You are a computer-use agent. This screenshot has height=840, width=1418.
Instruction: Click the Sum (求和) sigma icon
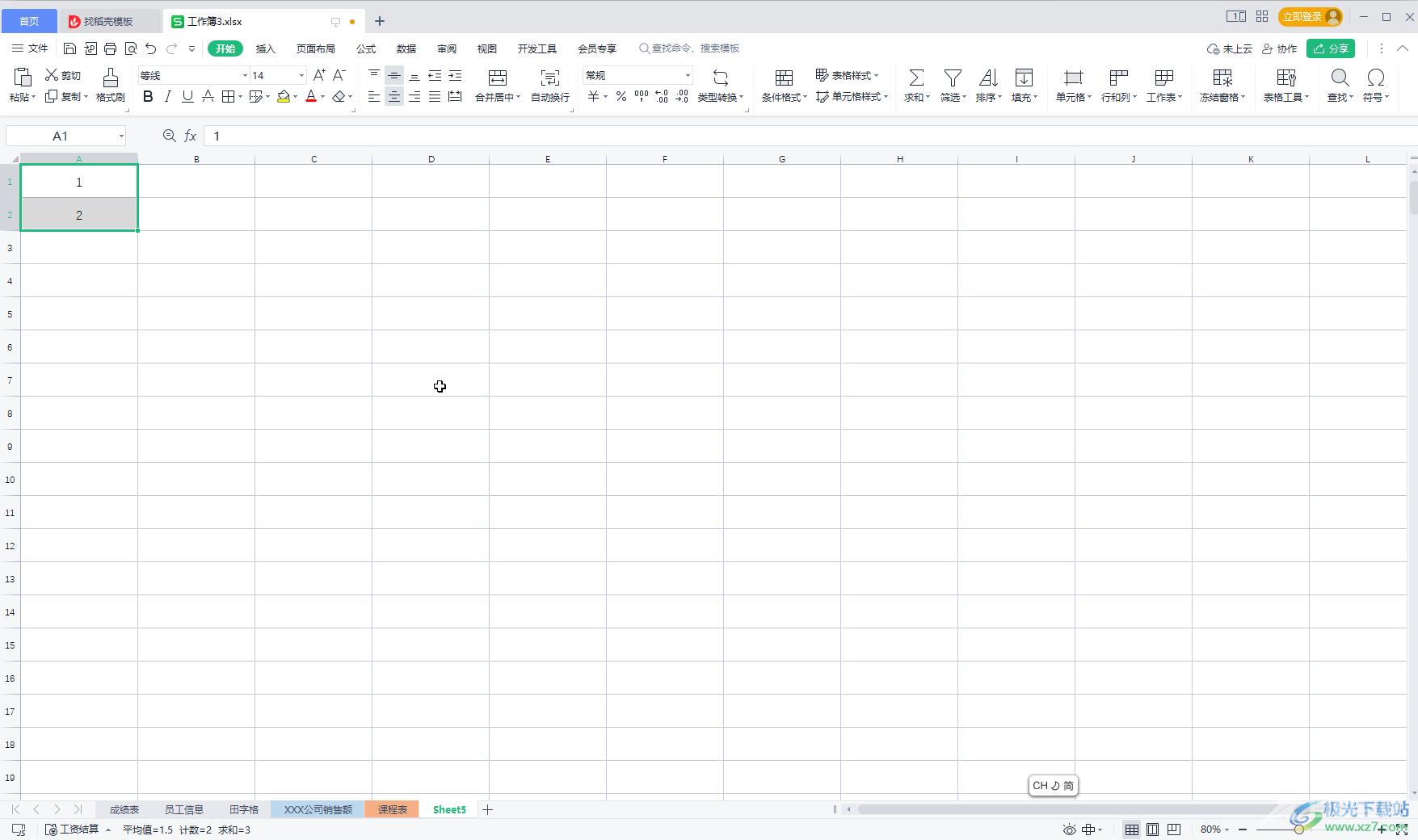[x=916, y=78]
